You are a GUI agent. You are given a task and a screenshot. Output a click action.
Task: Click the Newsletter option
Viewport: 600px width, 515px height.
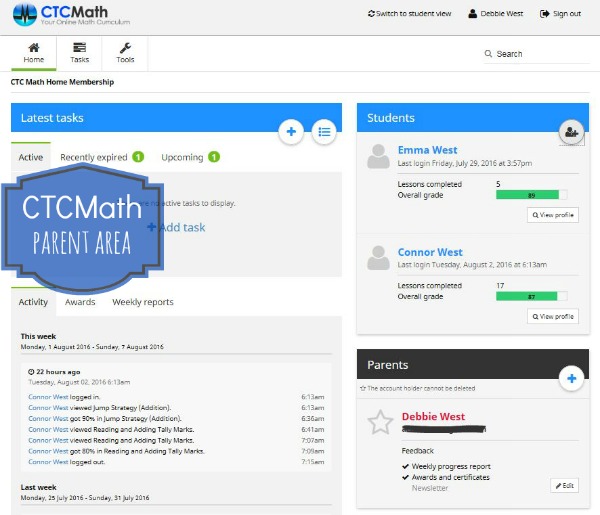[430, 488]
